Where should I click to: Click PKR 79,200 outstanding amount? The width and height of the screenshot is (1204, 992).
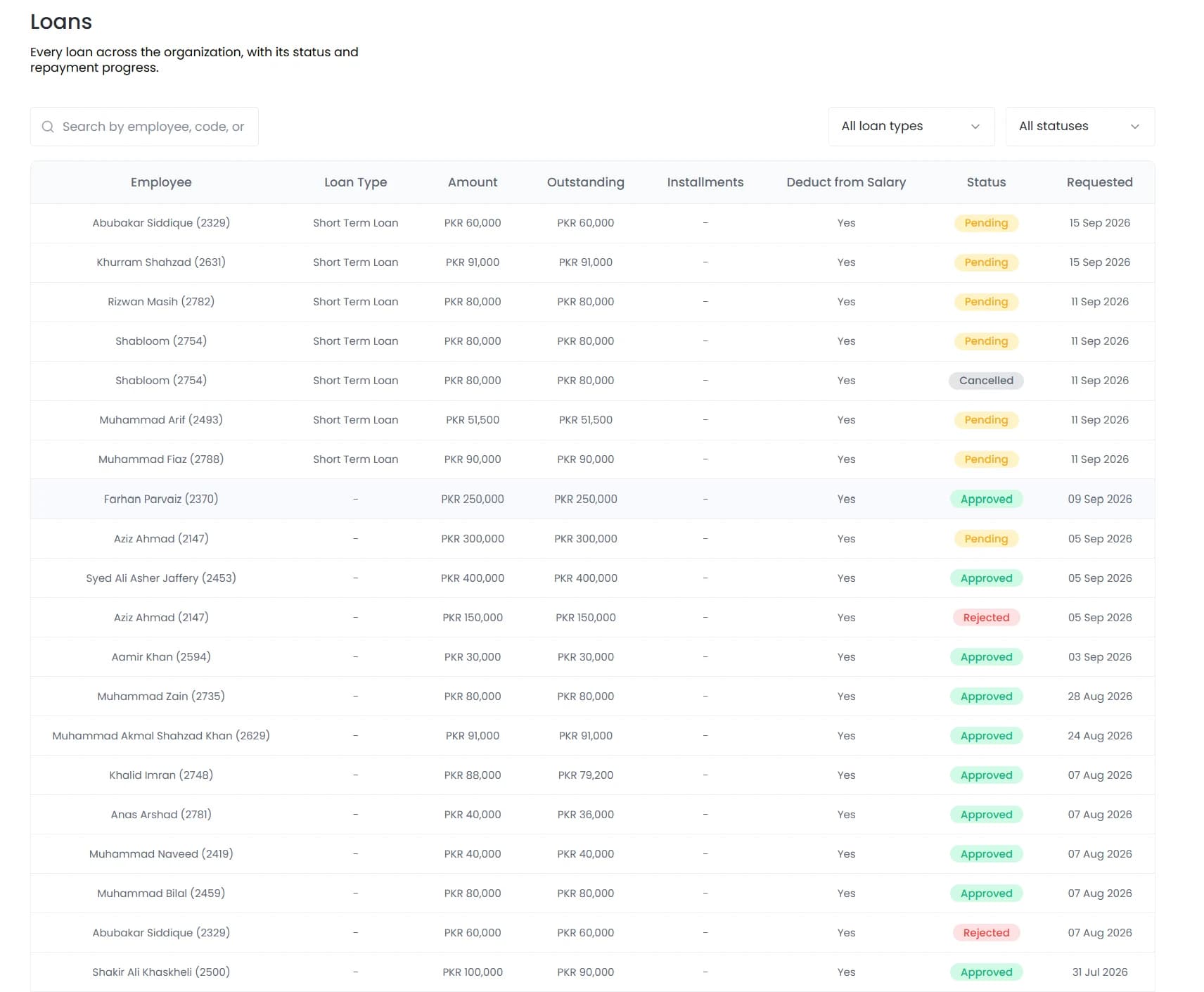coord(585,775)
